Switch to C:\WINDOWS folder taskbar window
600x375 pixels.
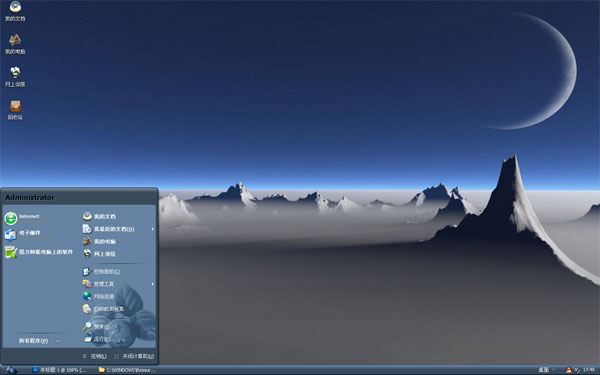tap(127, 370)
